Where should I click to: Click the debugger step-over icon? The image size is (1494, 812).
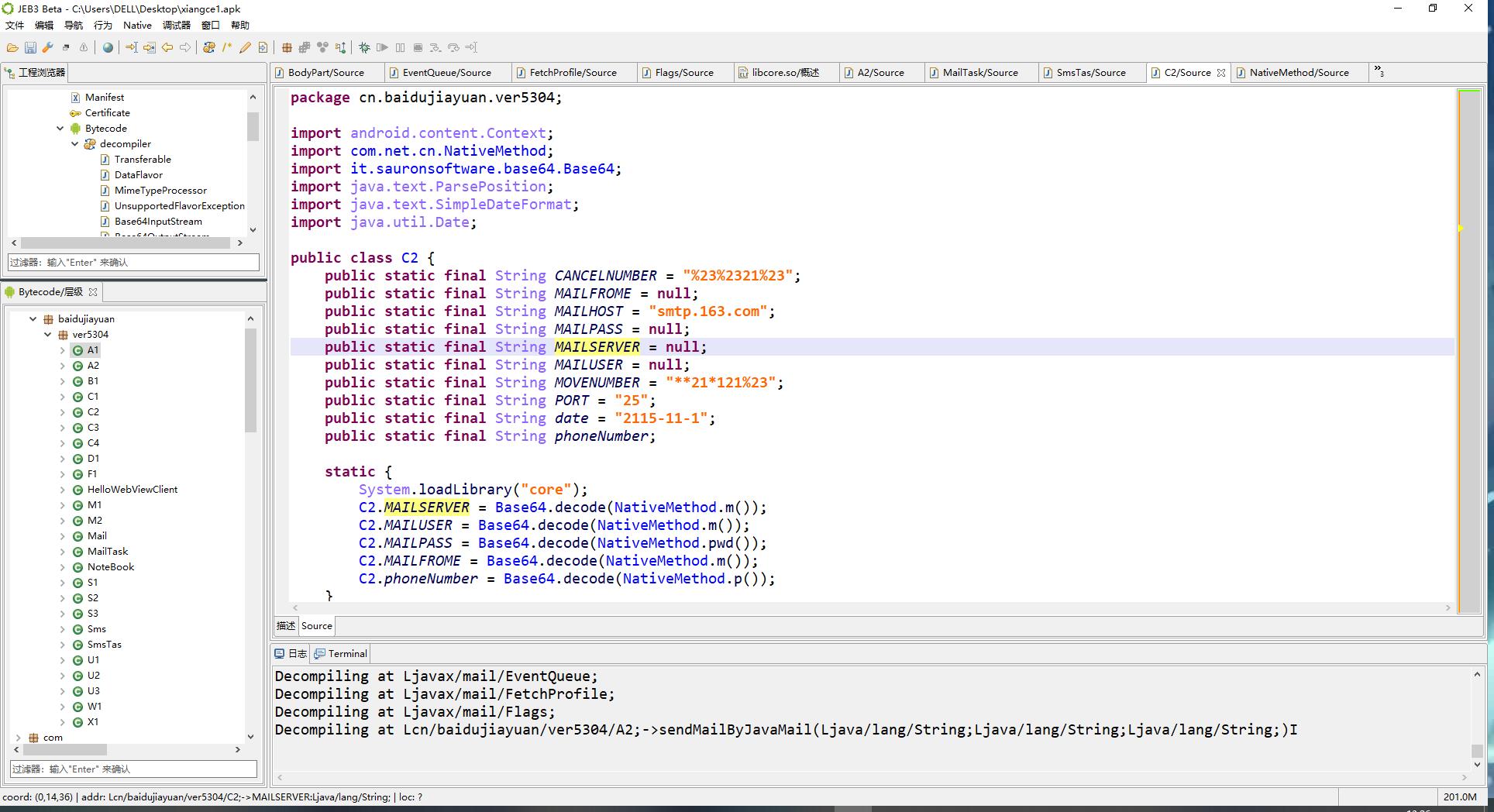coord(453,48)
